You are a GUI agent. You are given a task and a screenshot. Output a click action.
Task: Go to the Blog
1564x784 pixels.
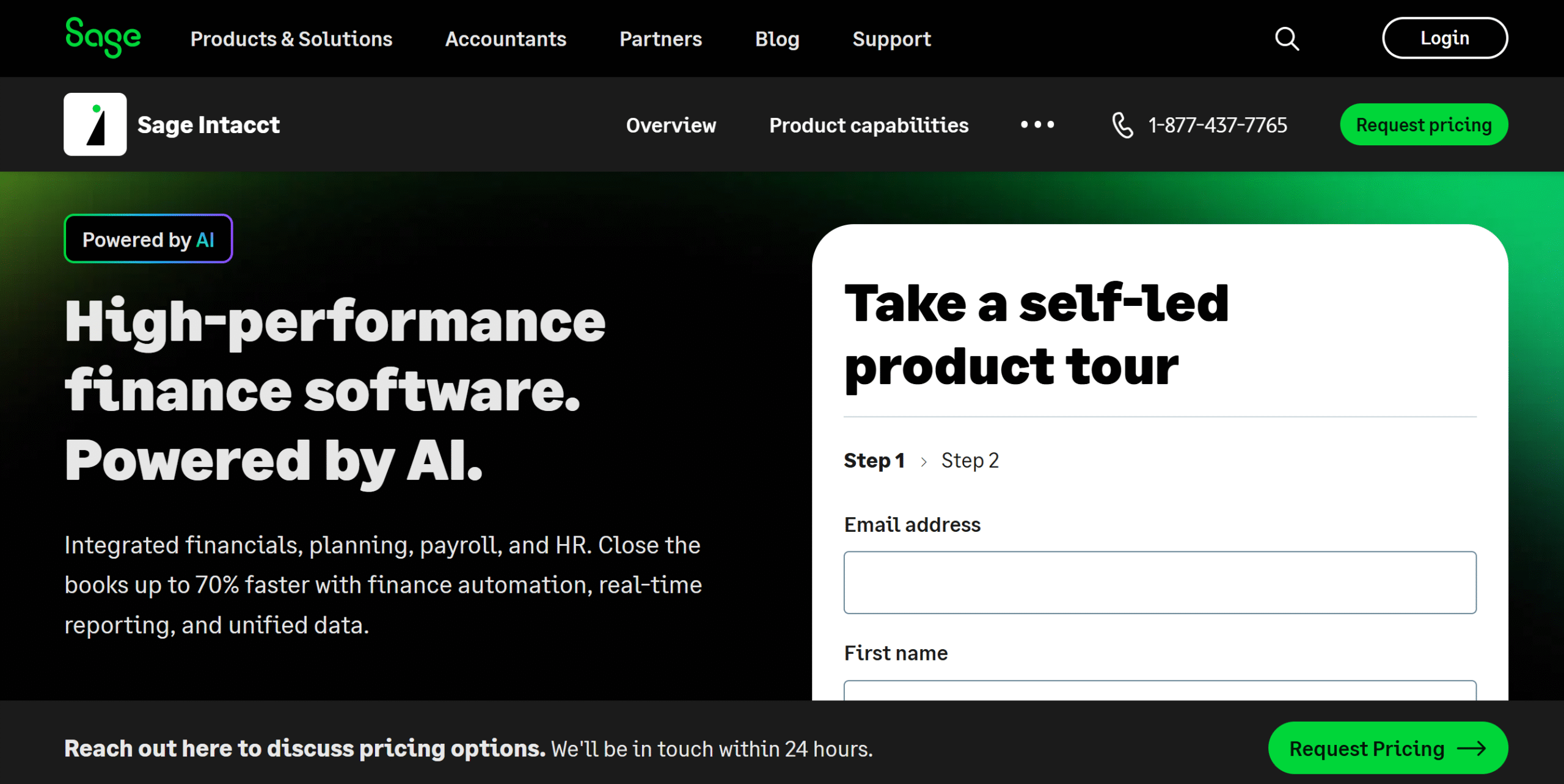coord(777,39)
